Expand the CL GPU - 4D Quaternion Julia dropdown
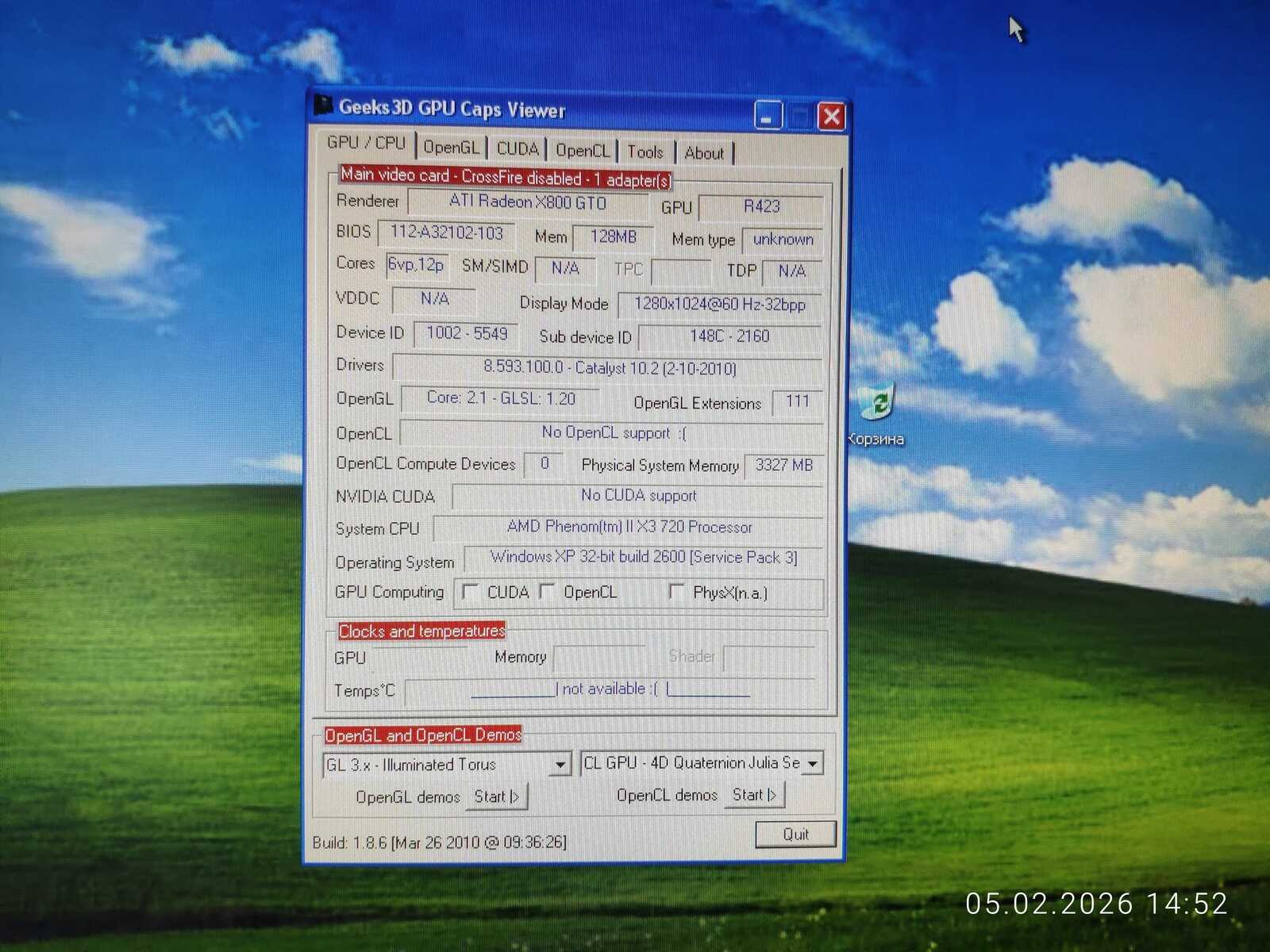1270x952 pixels. [813, 763]
